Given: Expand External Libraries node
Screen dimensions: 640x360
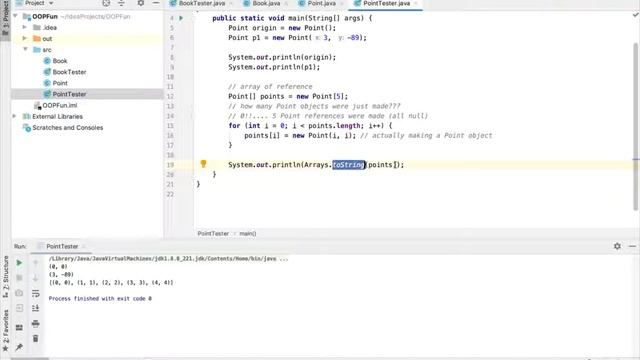Looking at the screenshot, I should [15, 116].
